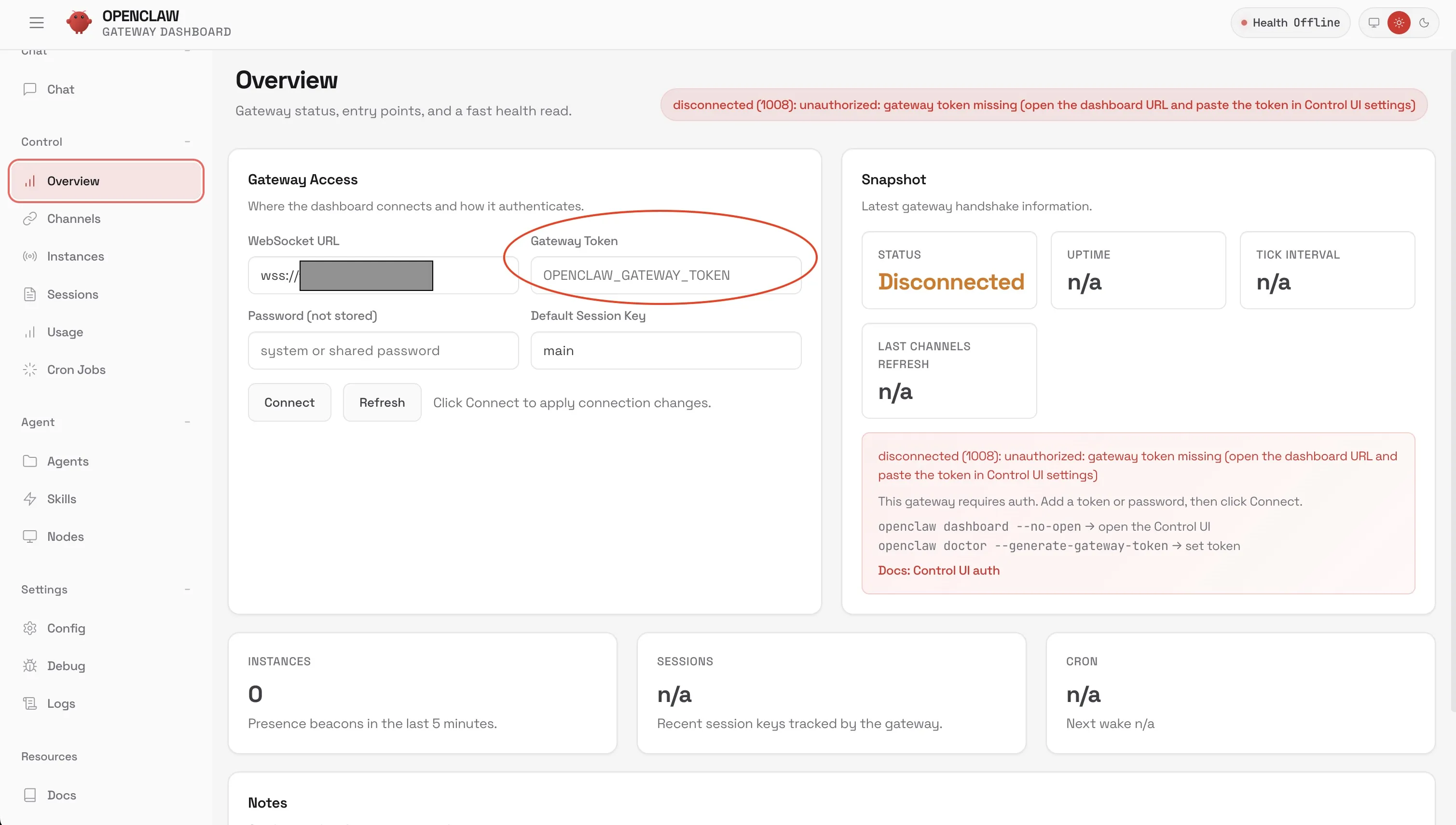
Task: Click the Gateway Token input field
Action: pos(666,275)
